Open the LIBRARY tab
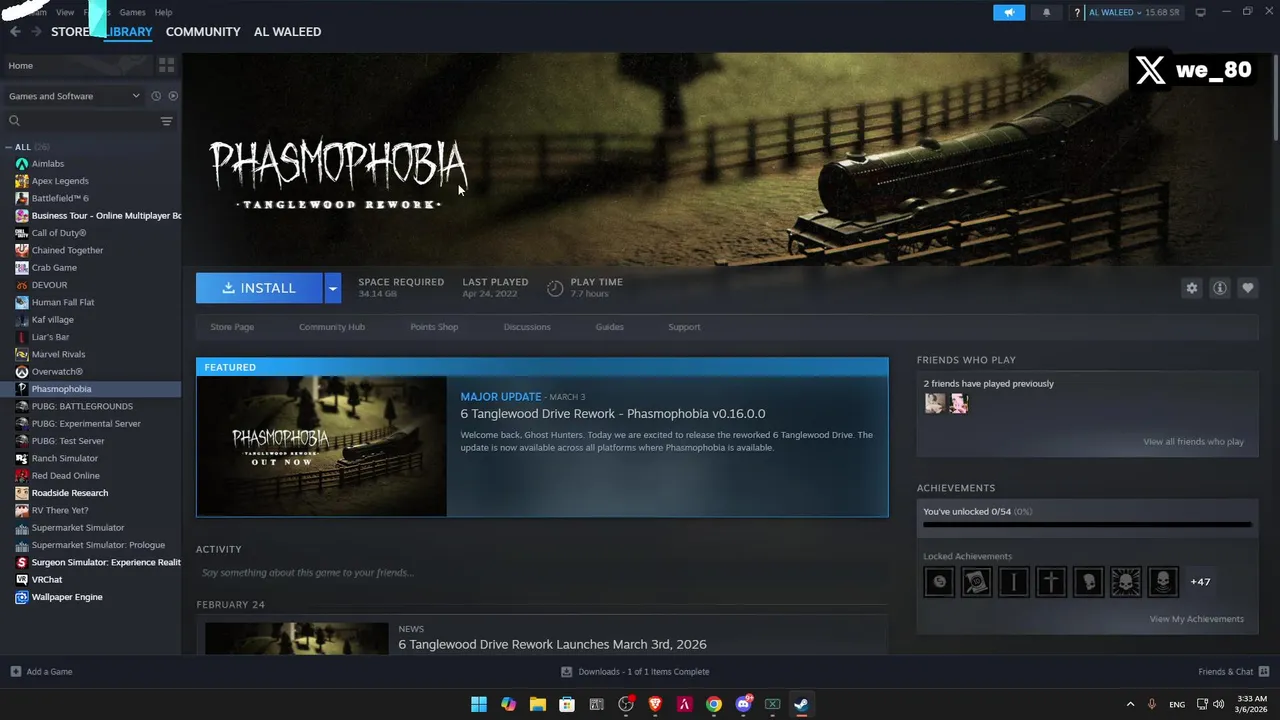This screenshot has height=720, width=1280. point(129,32)
